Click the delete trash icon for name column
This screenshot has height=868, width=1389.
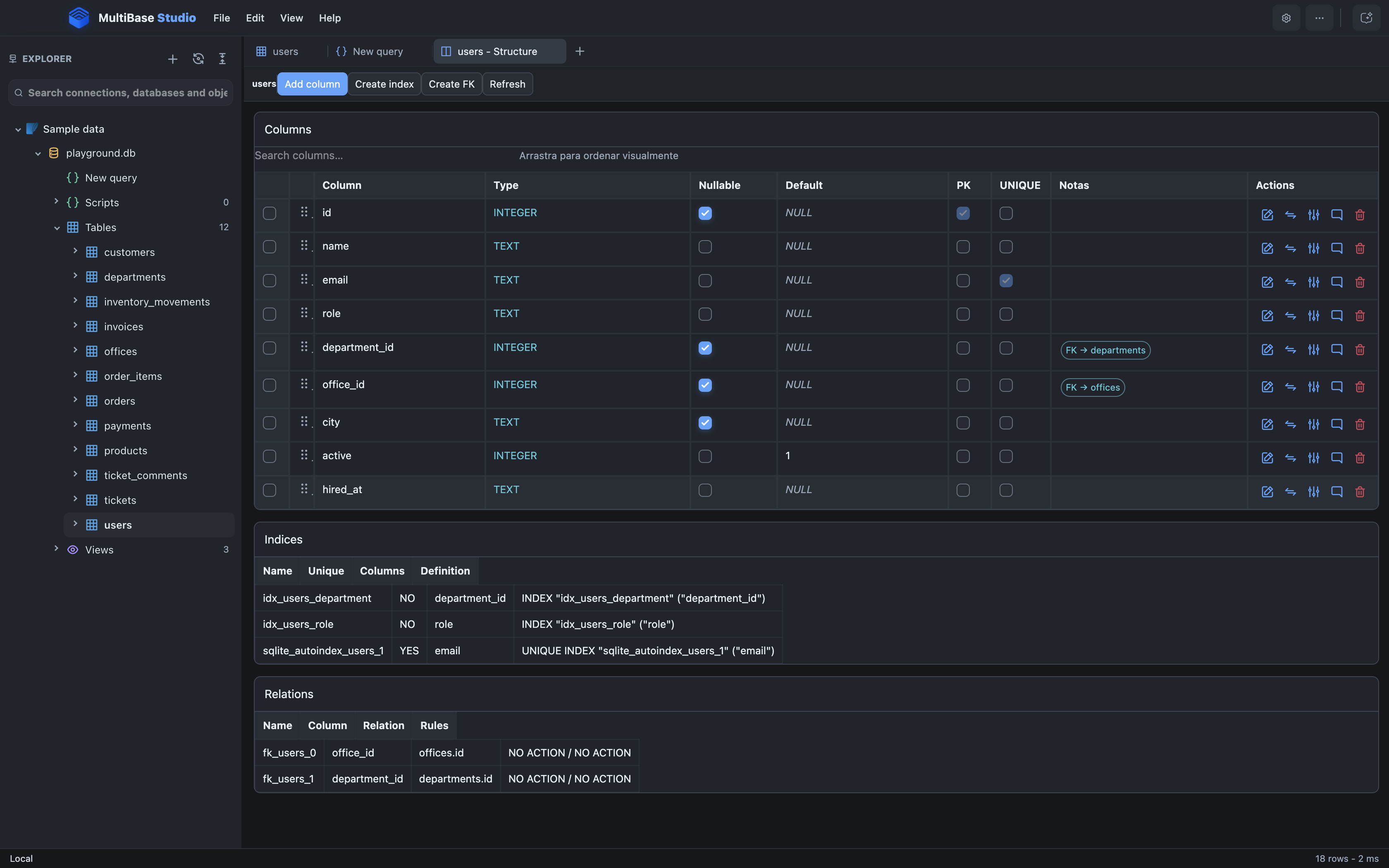1360,248
